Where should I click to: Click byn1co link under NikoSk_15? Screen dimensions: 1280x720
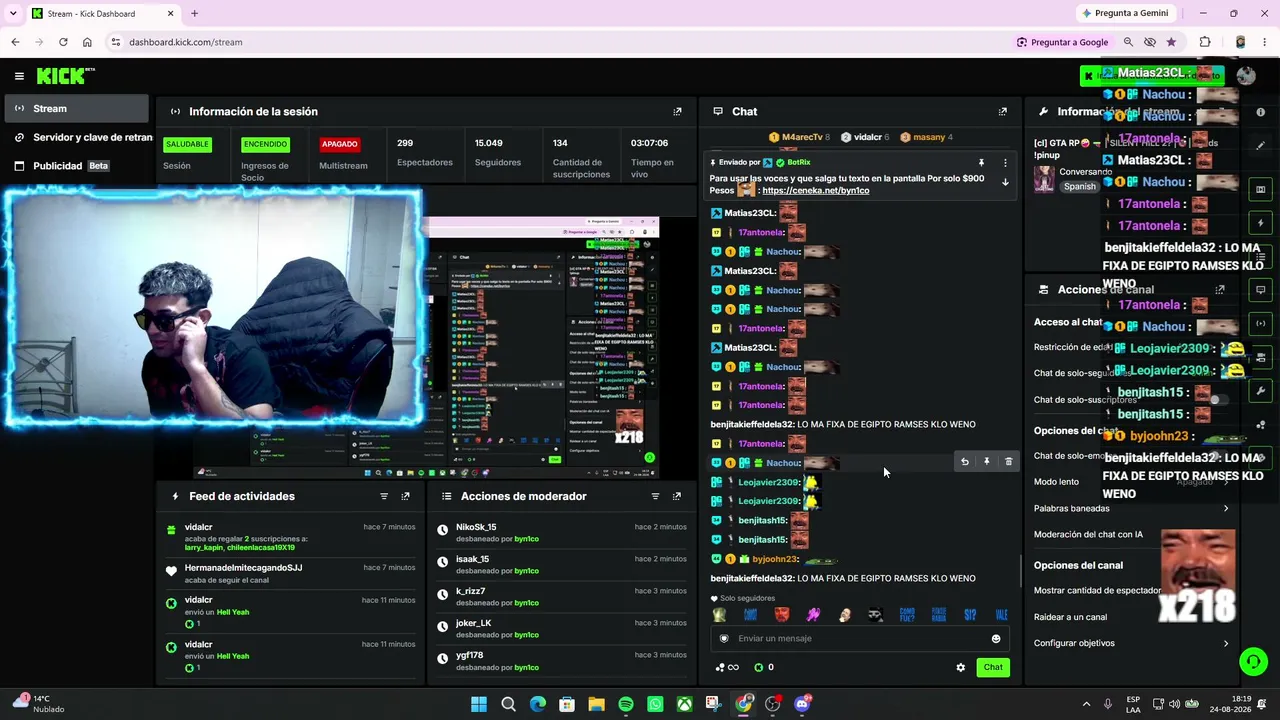point(527,539)
